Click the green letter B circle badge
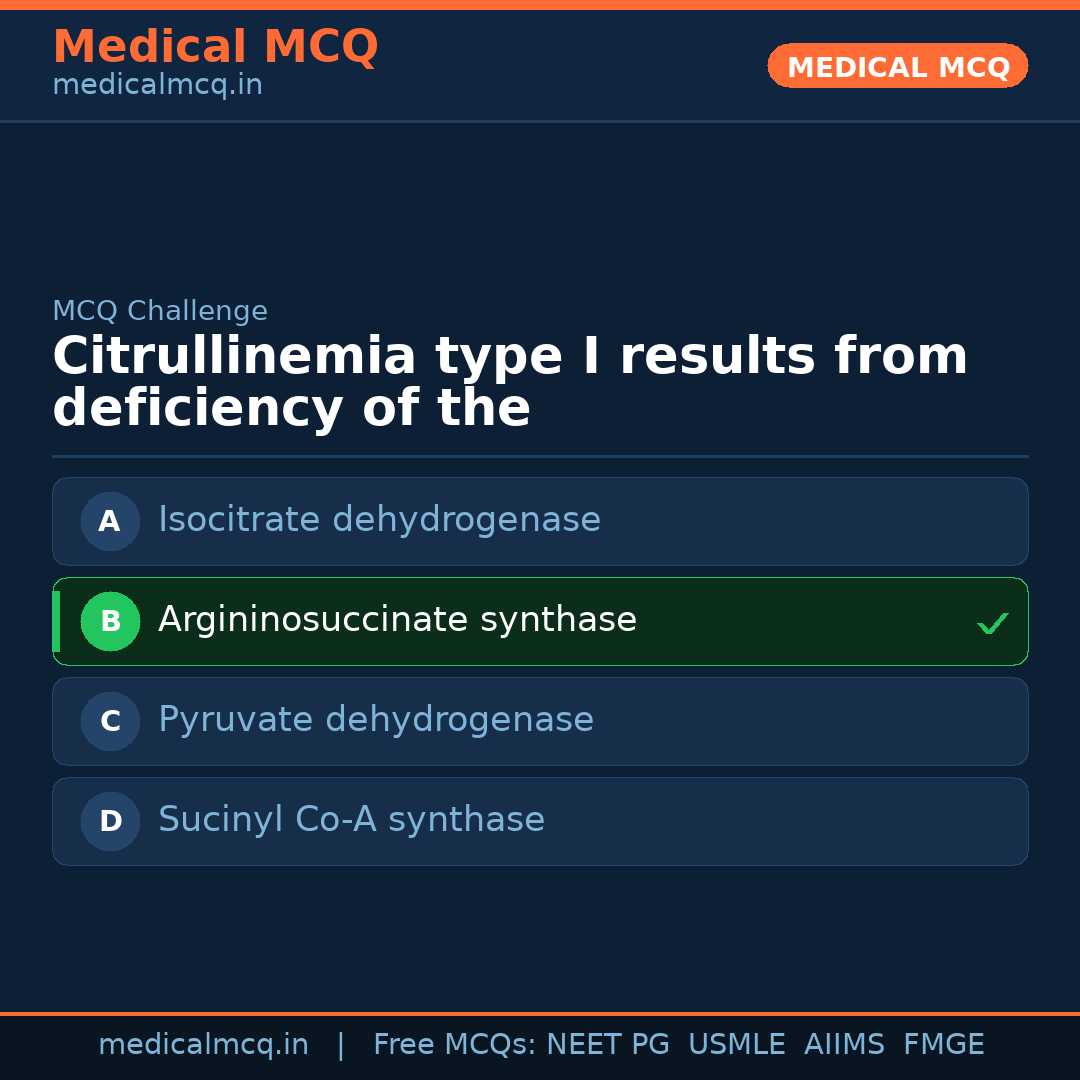This screenshot has width=1080, height=1080. coord(110,621)
